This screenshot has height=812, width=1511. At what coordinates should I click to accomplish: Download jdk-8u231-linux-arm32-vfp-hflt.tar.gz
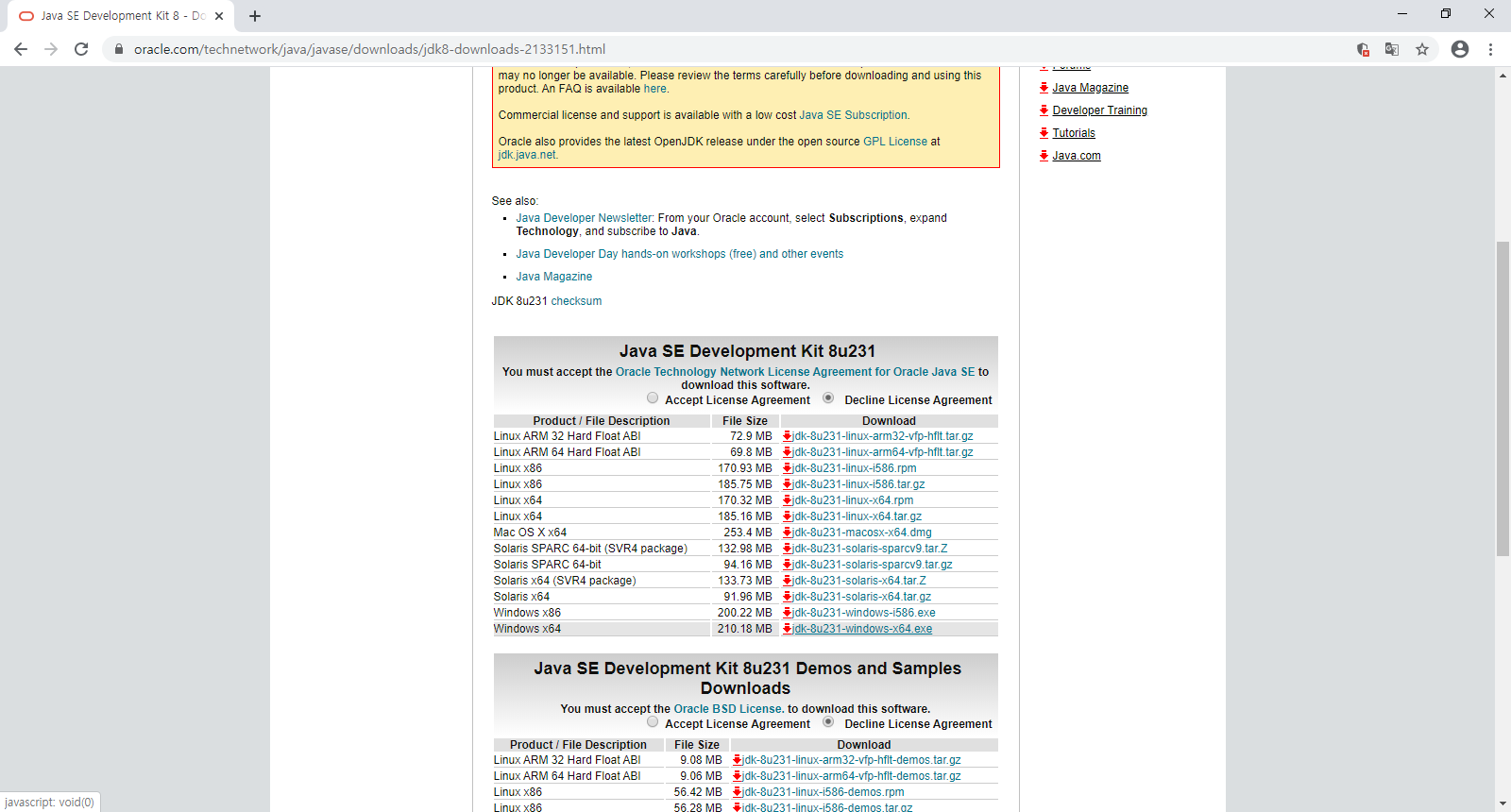[x=883, y=436]
